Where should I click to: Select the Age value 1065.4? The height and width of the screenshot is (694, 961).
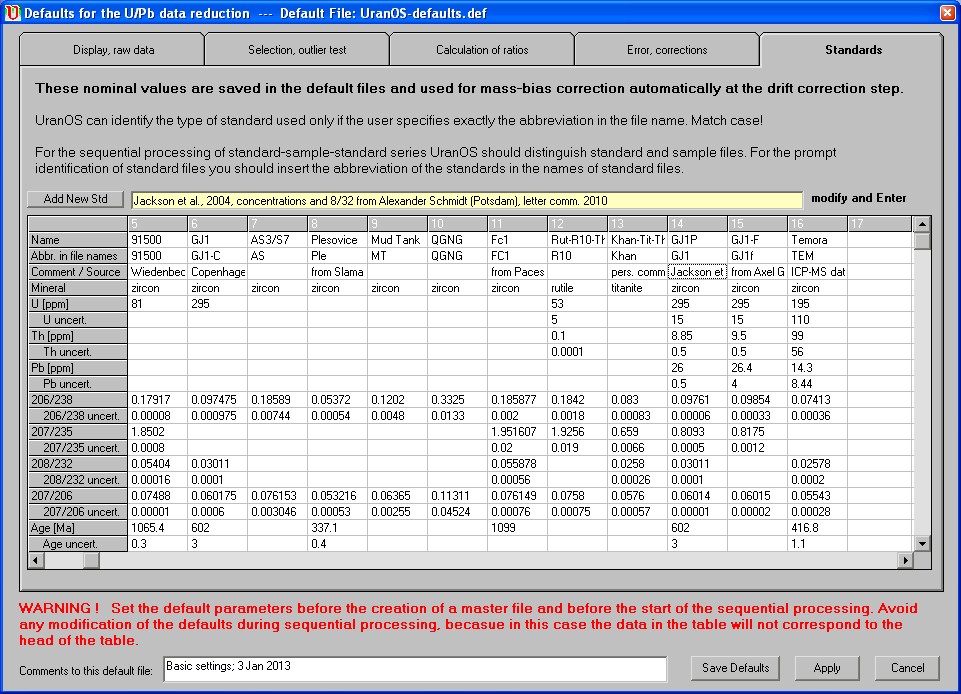pos(158,527)
